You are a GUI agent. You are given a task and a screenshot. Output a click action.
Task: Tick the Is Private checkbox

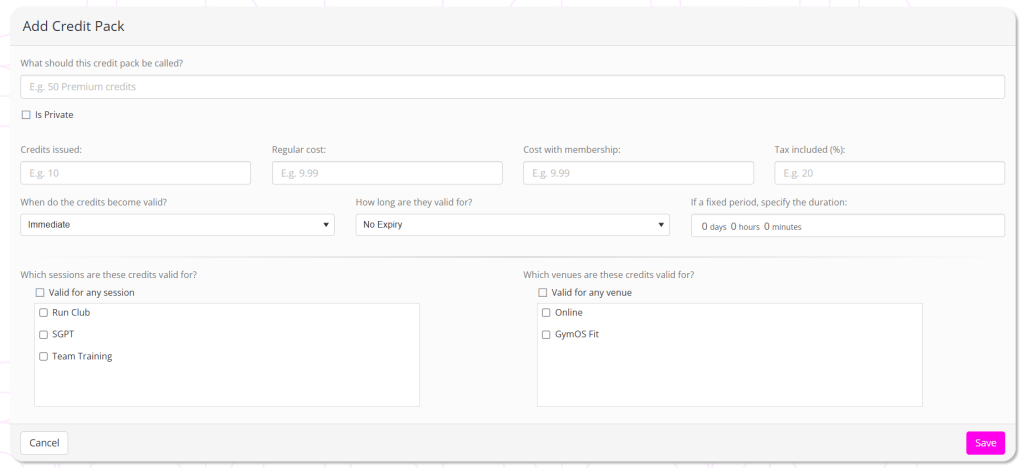[26, 115]
